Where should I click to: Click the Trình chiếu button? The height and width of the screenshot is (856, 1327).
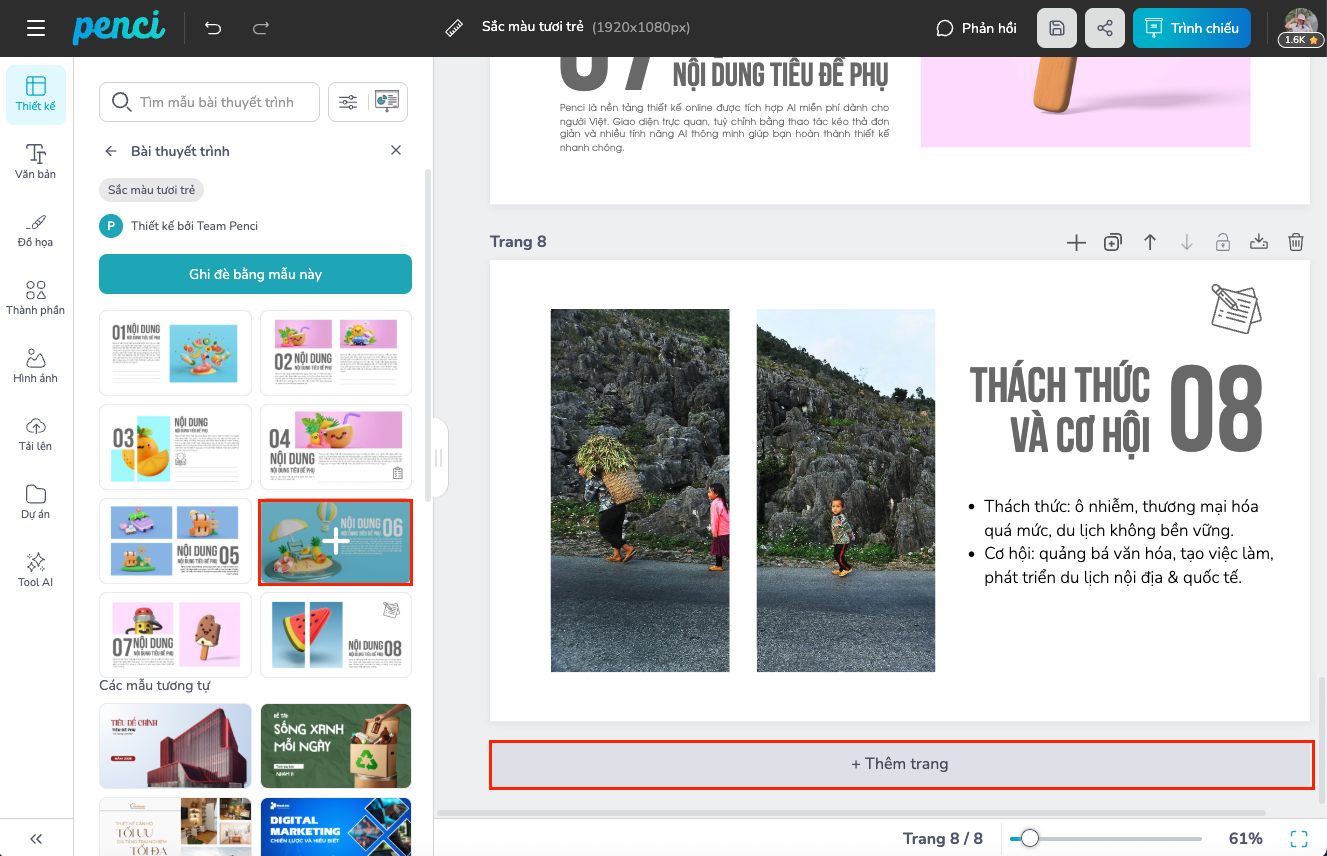(1192, 28)
